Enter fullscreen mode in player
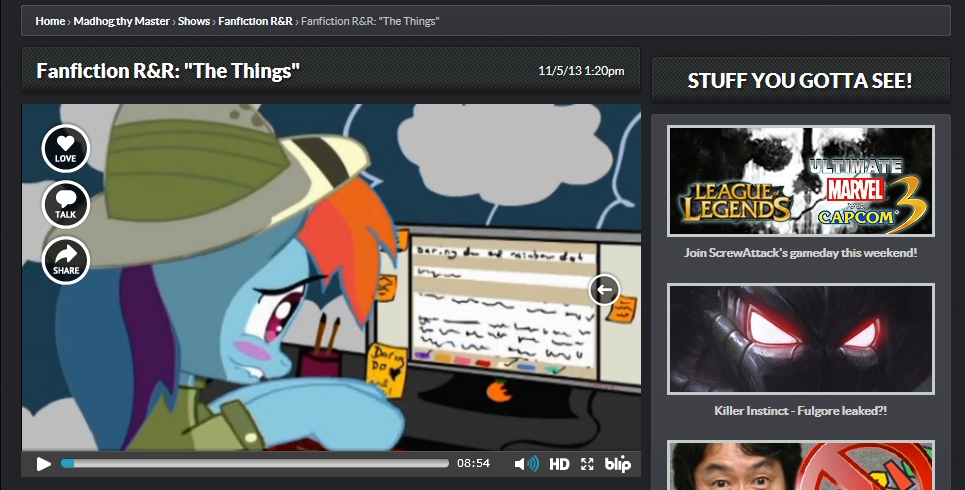 pos(587,464)
